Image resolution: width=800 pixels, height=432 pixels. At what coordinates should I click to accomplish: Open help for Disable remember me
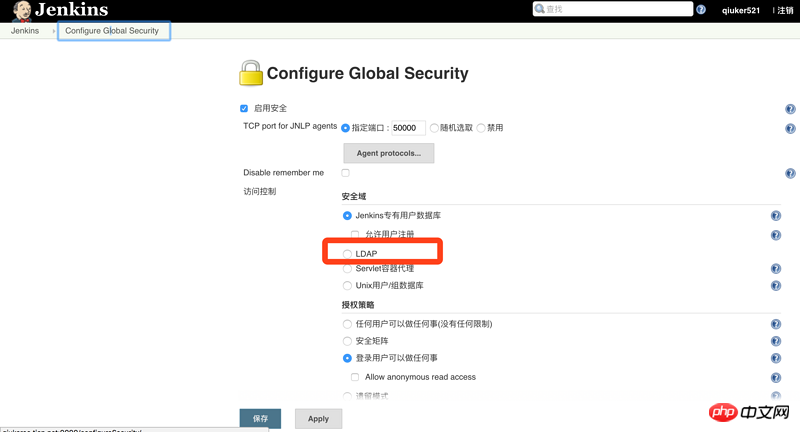pos(790,173)
